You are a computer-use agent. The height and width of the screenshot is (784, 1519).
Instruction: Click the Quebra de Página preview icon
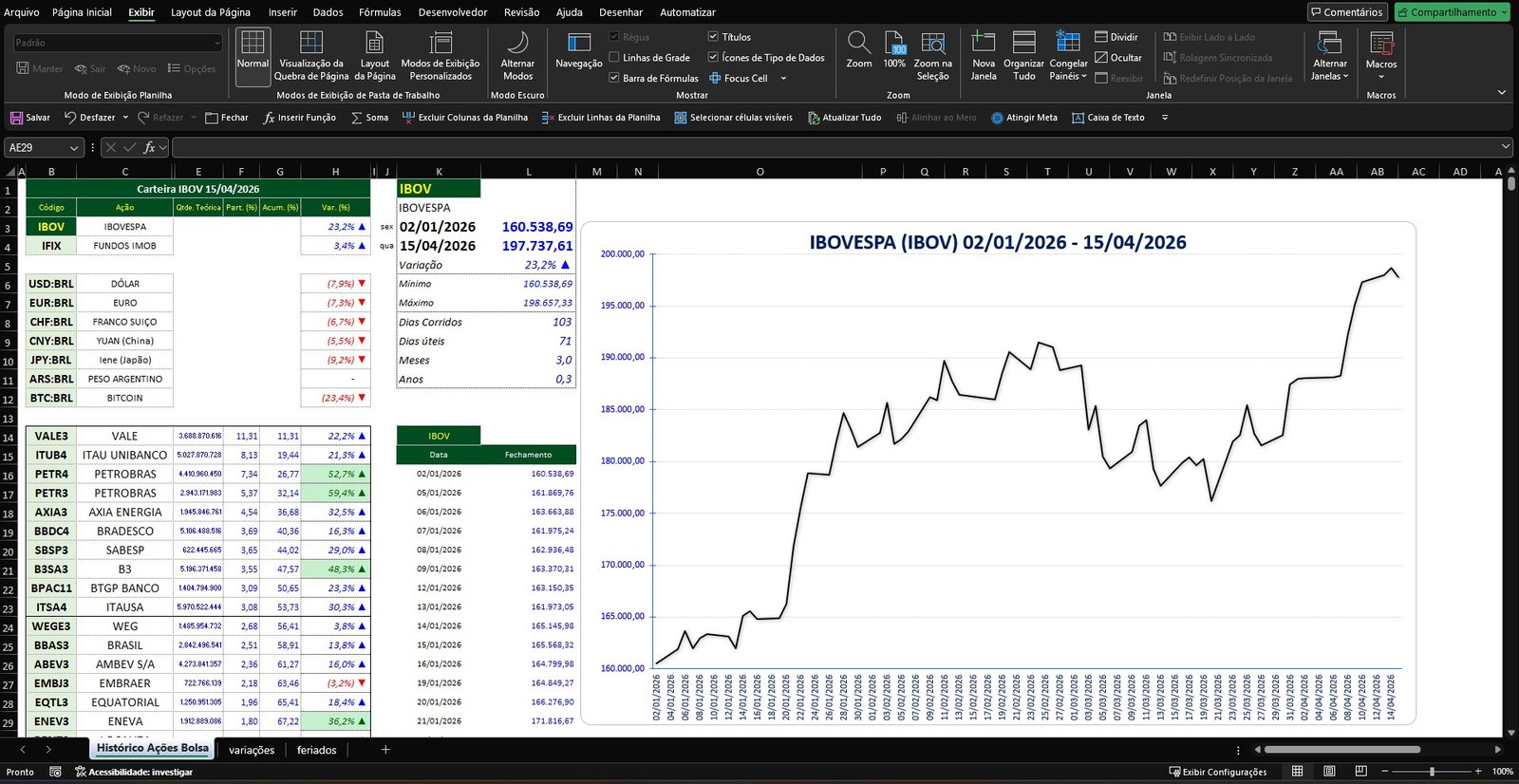tap(310, 44)
